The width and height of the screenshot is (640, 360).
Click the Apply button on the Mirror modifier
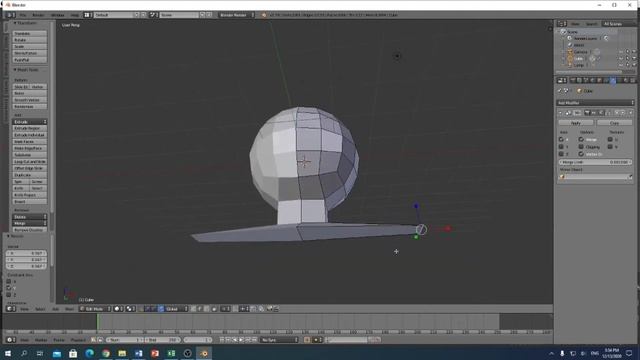(576, 123)
